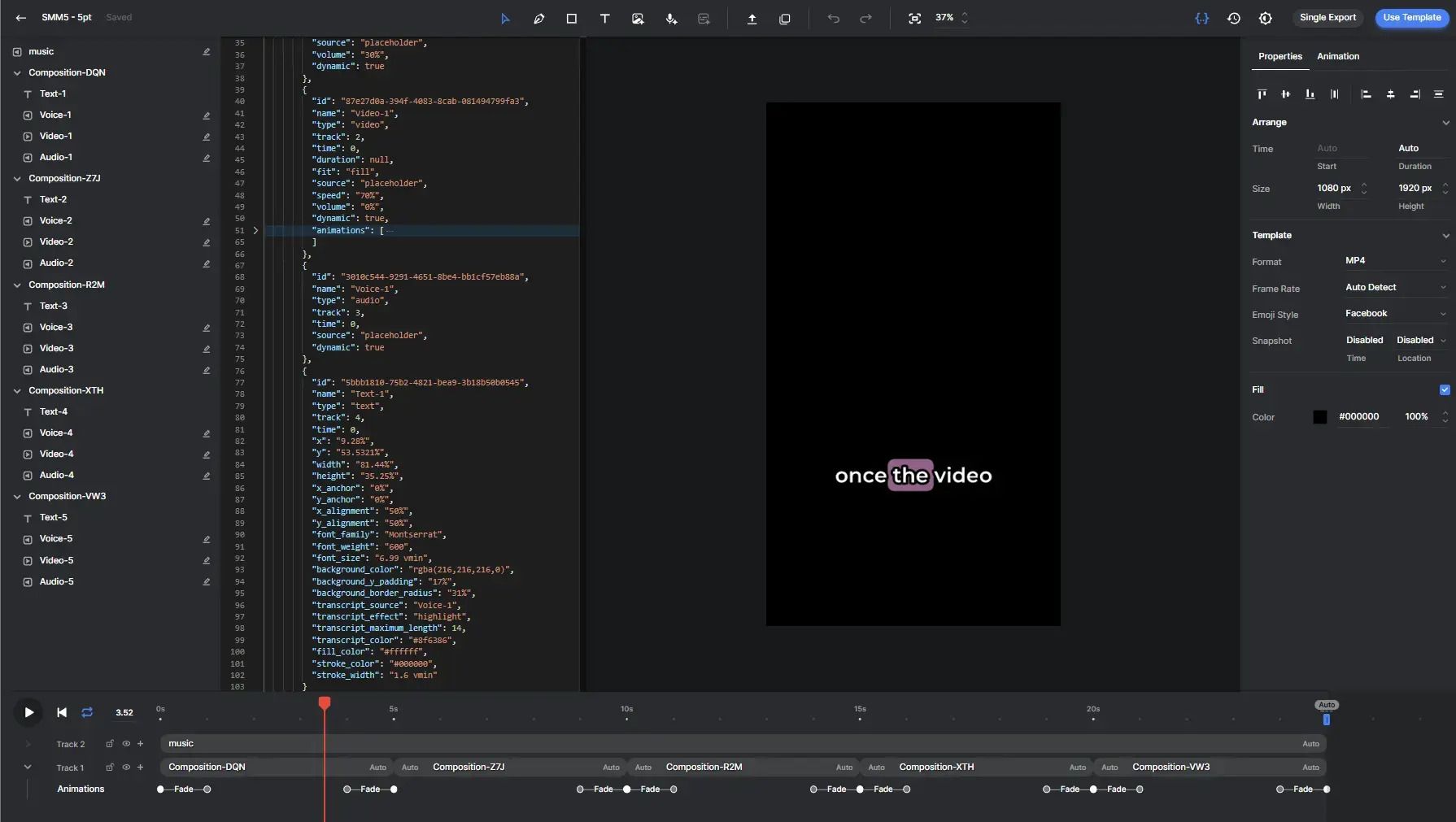
Task: Switch to the Animation tab
Action: (1337, 56)
